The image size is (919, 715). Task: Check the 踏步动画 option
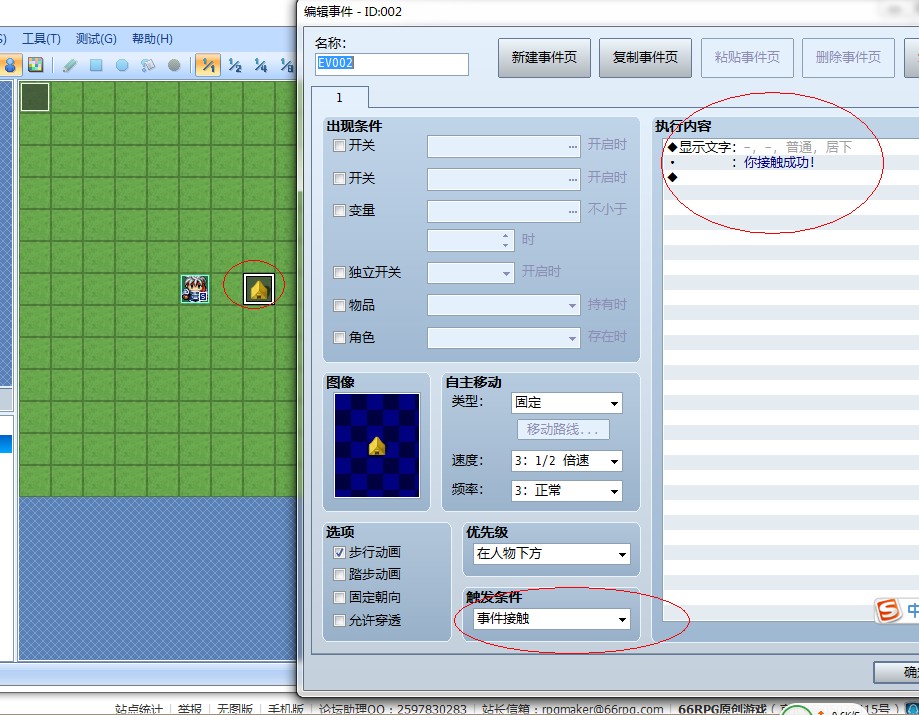pyautogui.click(x=339, y=574)
